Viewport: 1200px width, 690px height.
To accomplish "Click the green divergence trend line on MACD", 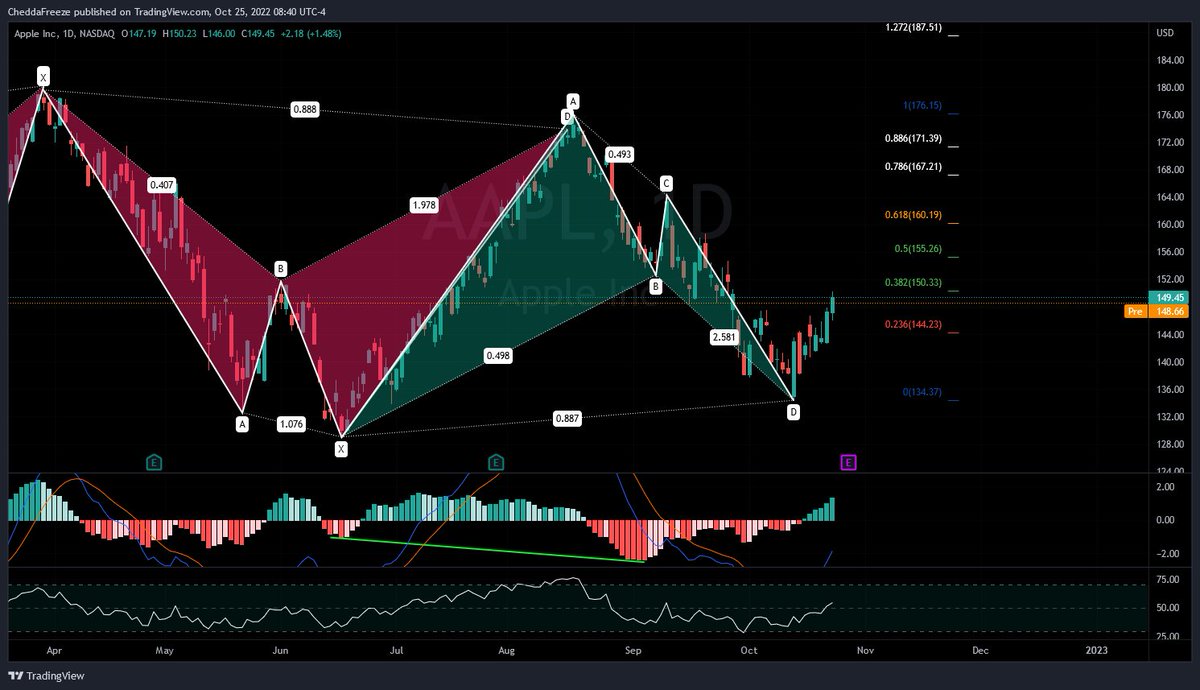I will pyautogui.click(x=487, y=549).
